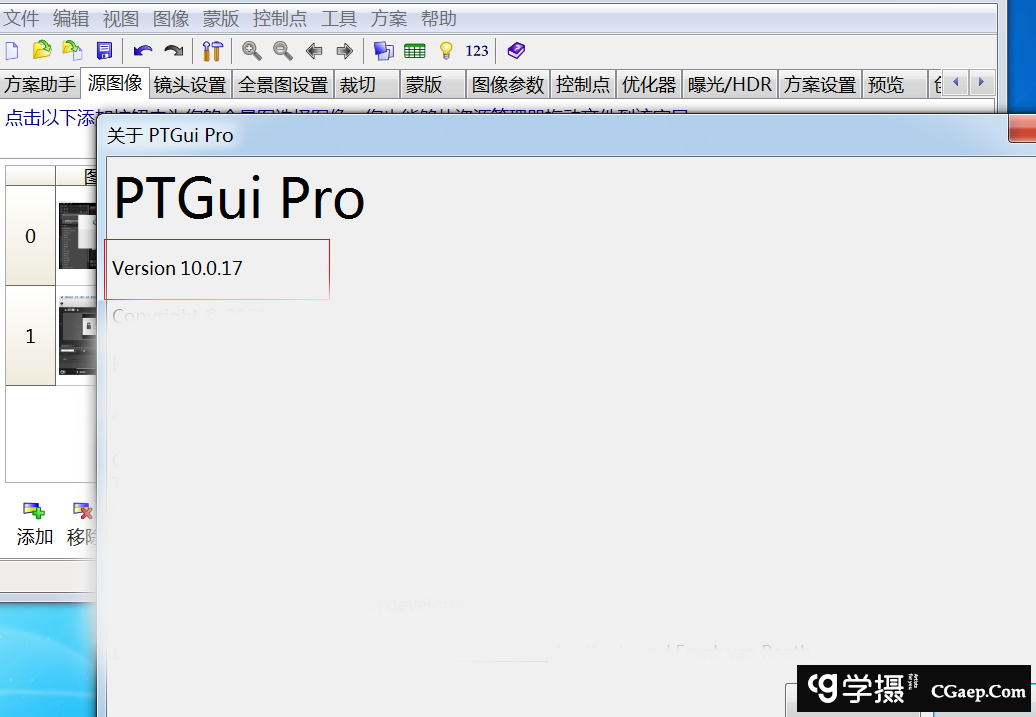The width and height of the screenshot is (1036, 717).
Task: Click the zoom out magnifier icon
Action: [283, 51]
